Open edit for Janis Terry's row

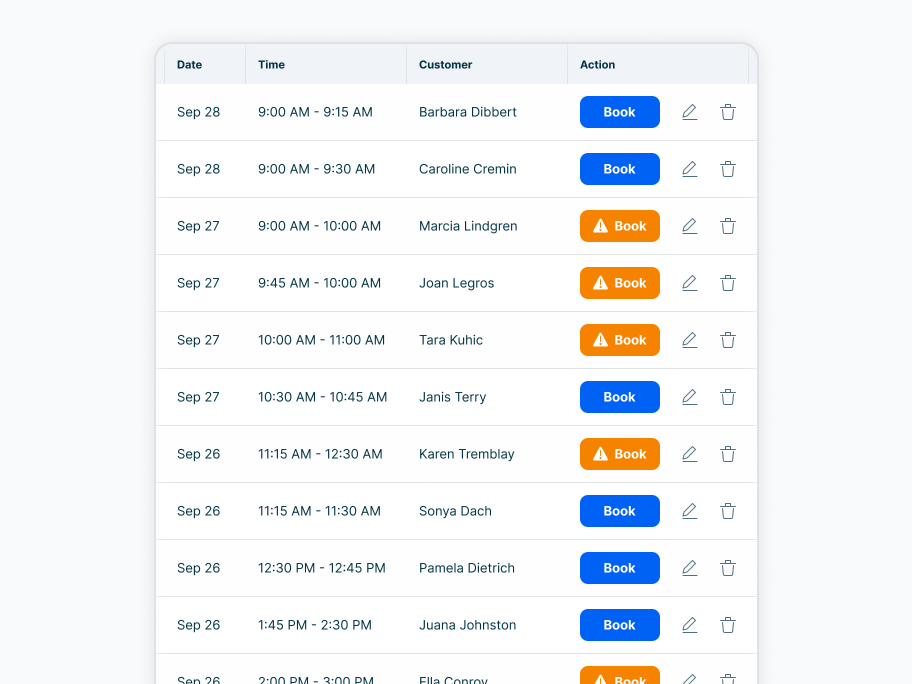(689, 397)
